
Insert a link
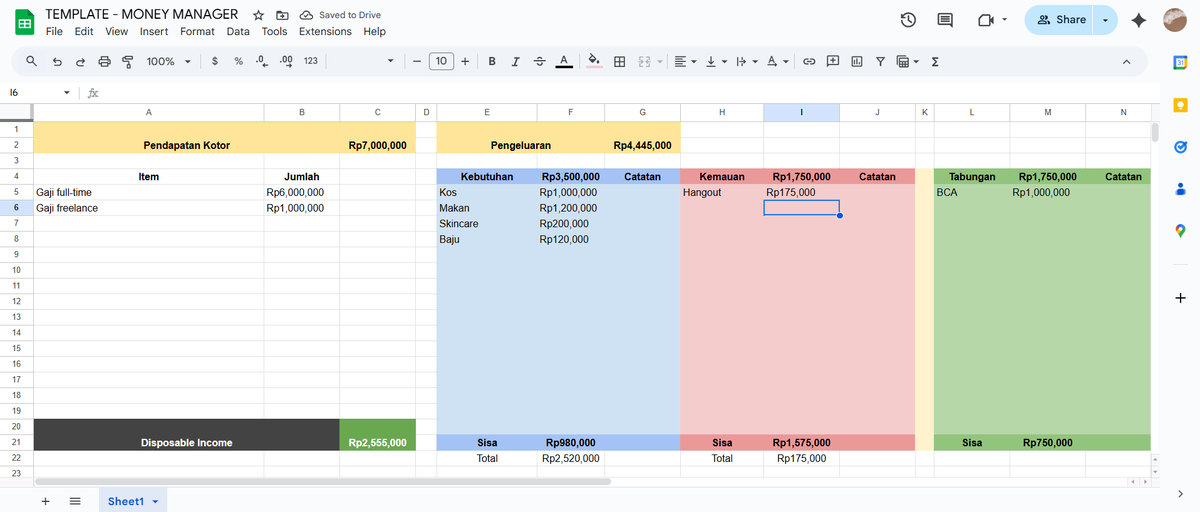(x=810, y=61)
